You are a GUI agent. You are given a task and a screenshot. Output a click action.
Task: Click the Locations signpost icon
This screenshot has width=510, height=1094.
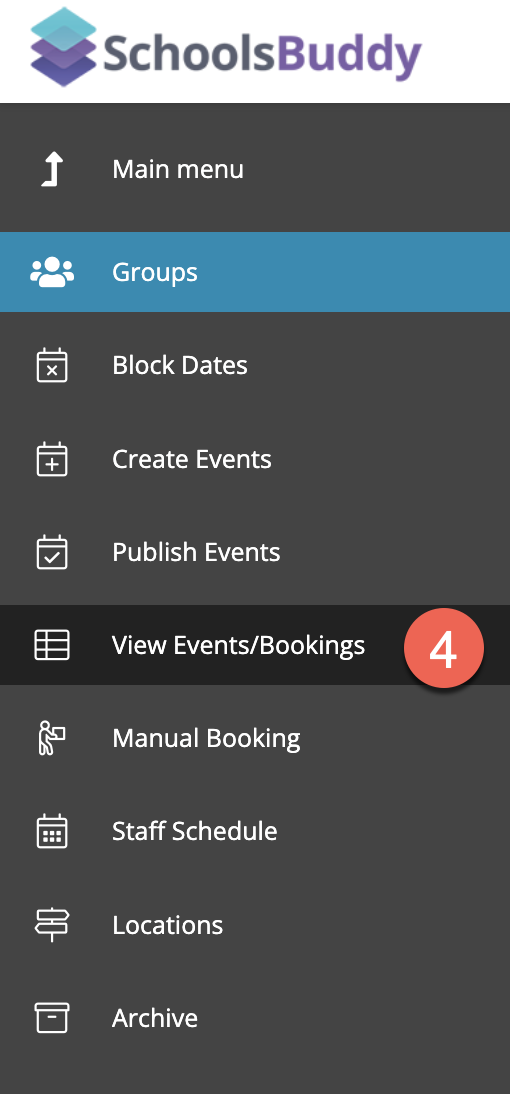click(52, 924)
